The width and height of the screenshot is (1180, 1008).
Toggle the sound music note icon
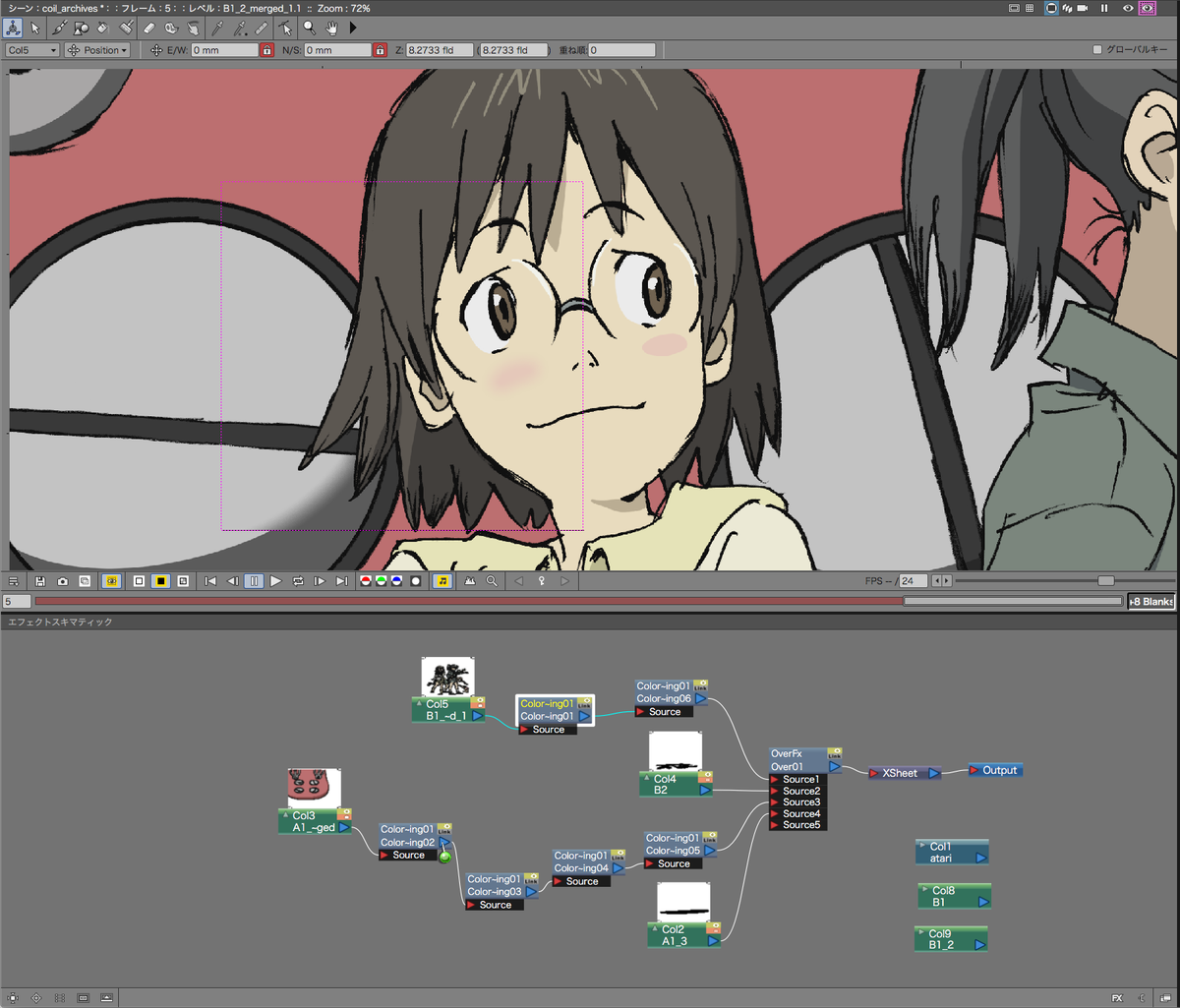[x=442, y=581]
